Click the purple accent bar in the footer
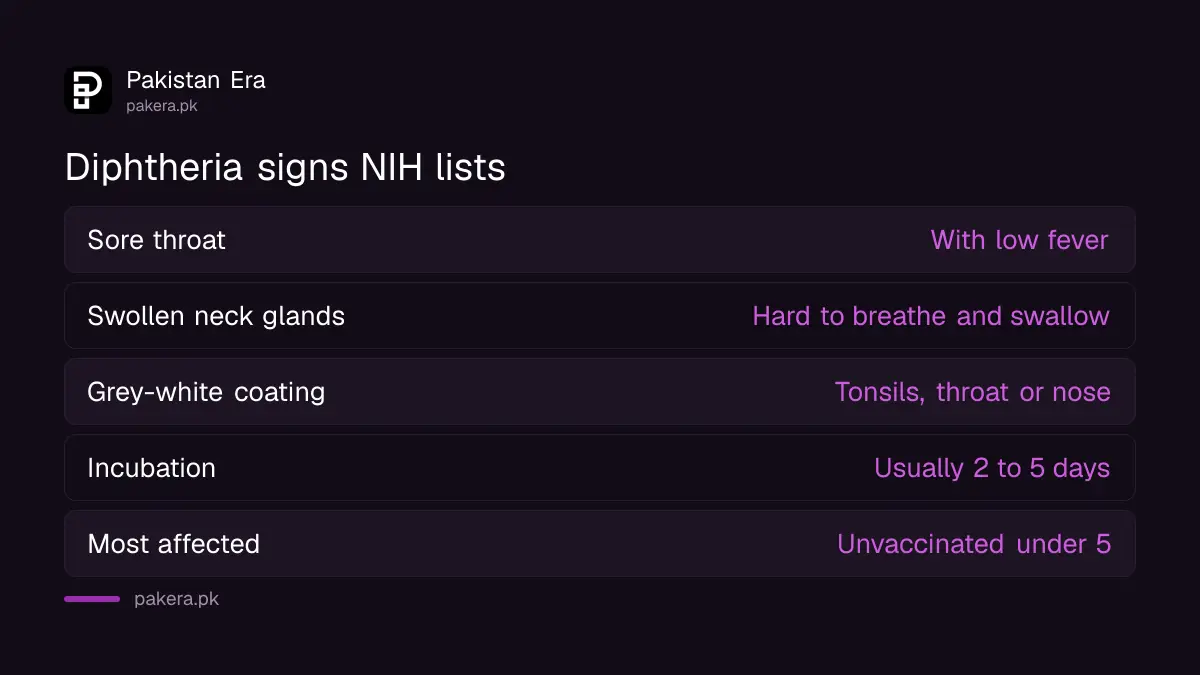 click(x=92, y=599)
